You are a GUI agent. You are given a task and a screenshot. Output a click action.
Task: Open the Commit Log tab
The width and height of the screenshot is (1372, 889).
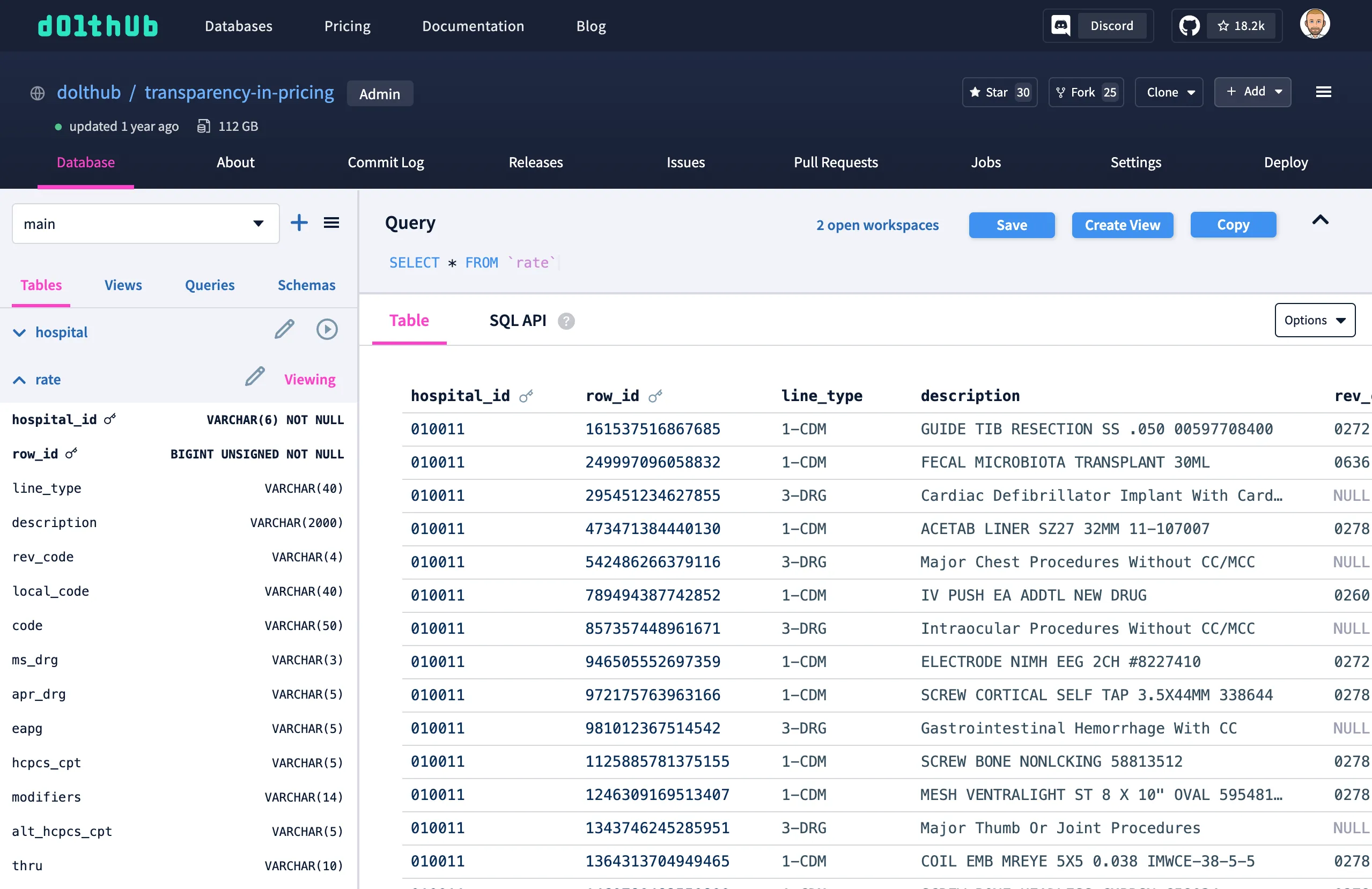(x=386, y=162)
